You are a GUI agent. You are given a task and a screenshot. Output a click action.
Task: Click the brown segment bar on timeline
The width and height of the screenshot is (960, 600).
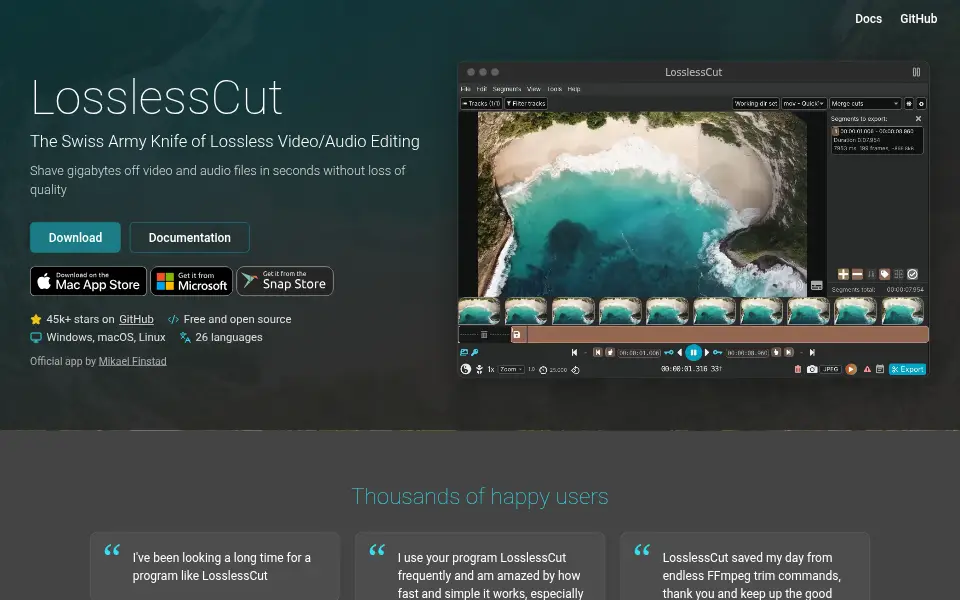[x=720, y=334]
